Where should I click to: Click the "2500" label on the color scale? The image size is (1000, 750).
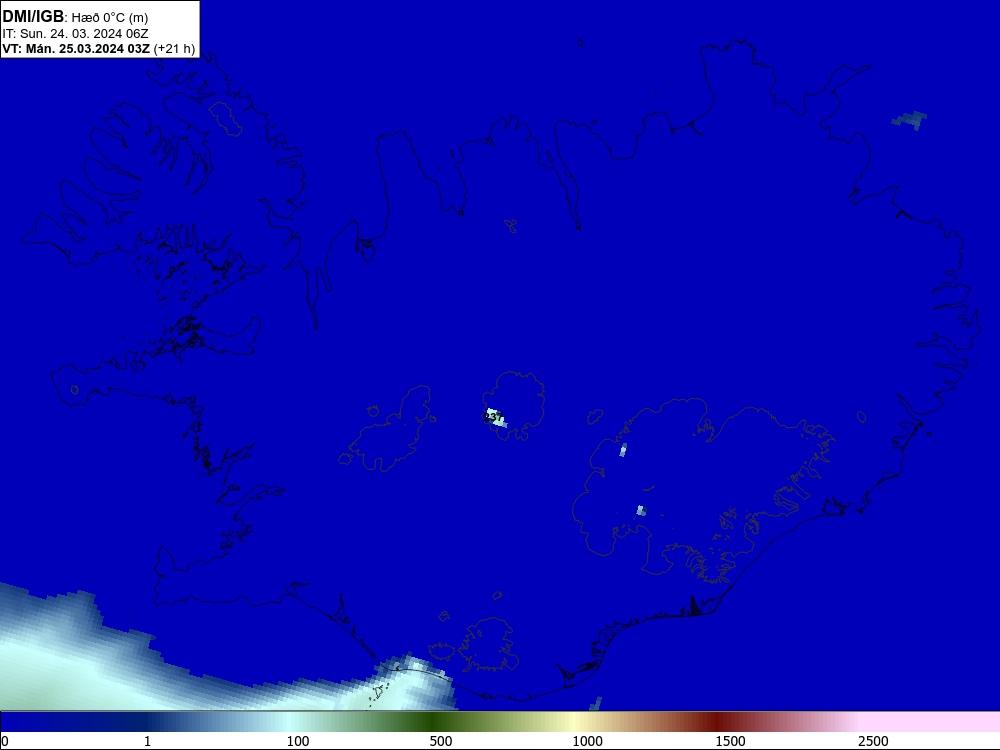coord(873,741)
